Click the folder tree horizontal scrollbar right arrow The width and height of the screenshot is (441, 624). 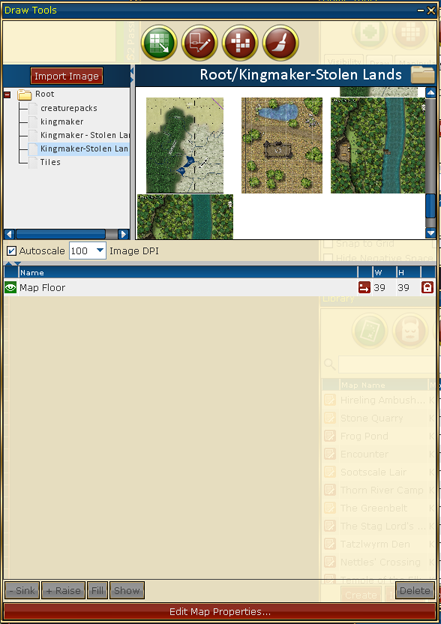pos(124,234)
